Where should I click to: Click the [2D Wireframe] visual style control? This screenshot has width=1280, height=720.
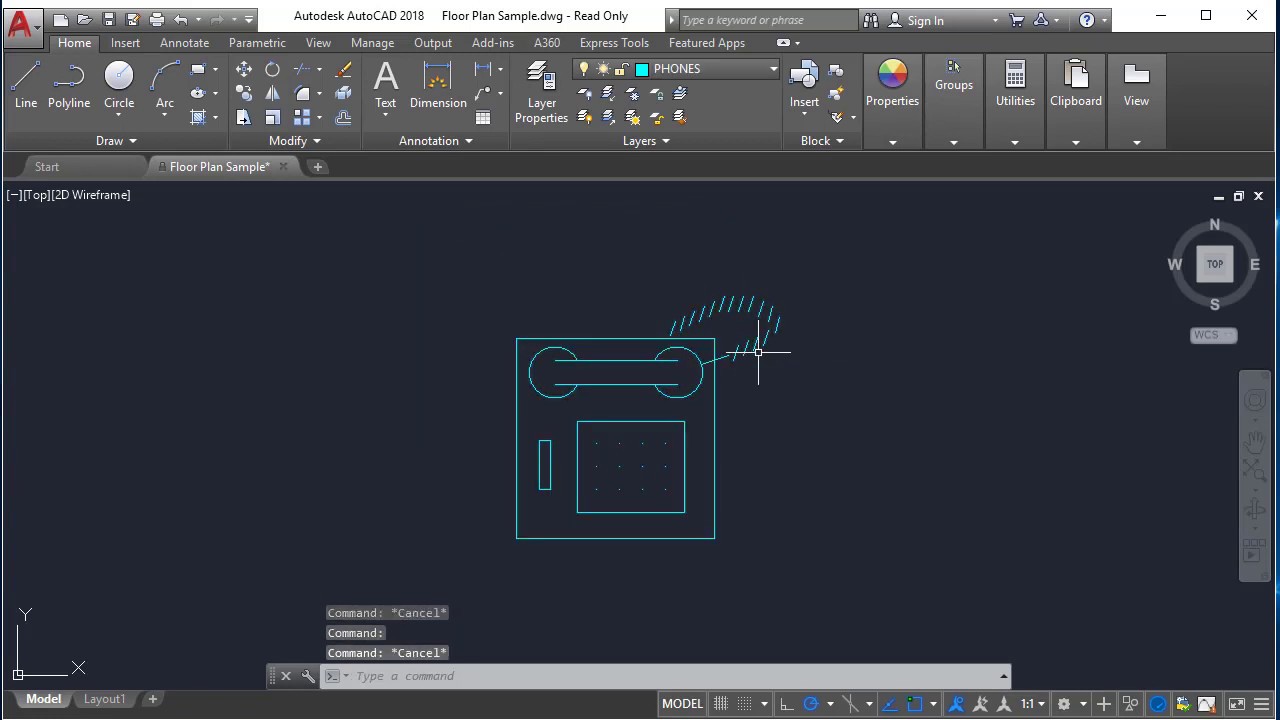[x=92, y=195]
